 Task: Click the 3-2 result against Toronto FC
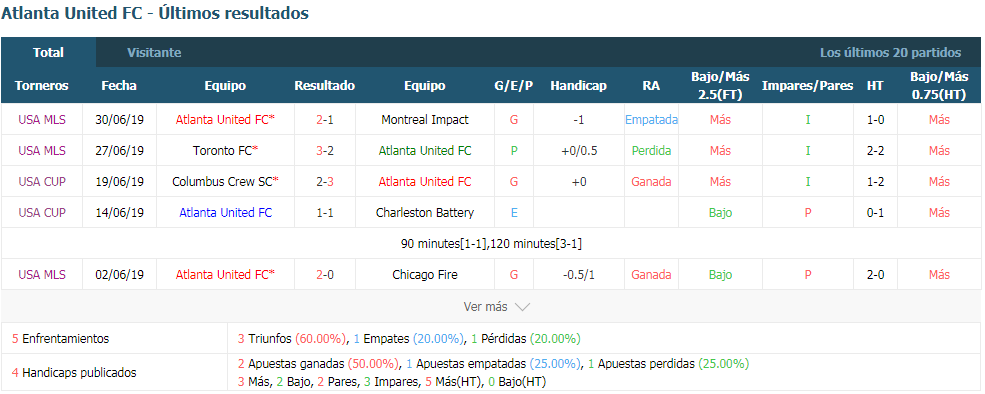pos(325,151)
